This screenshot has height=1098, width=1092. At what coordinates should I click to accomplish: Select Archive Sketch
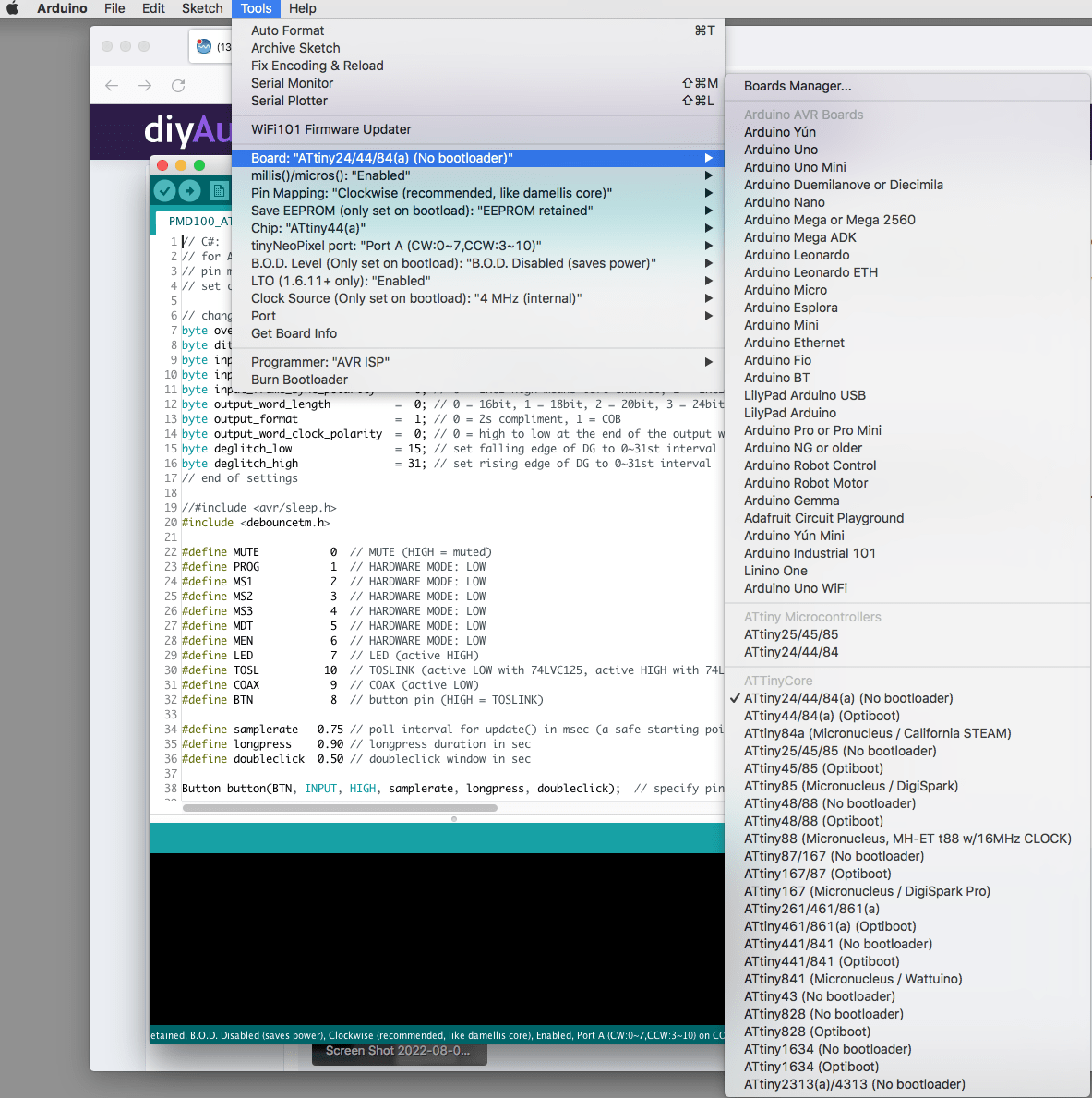(478, 48)
